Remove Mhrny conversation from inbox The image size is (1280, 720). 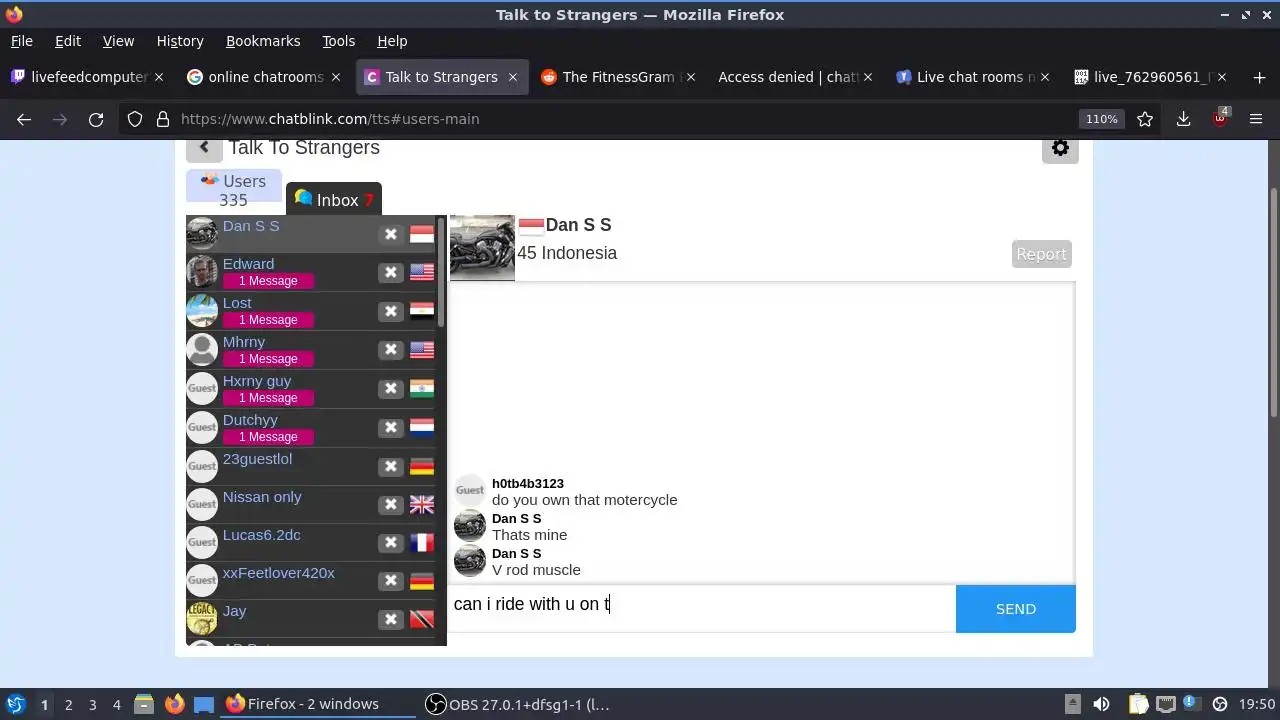click(391, 350)
